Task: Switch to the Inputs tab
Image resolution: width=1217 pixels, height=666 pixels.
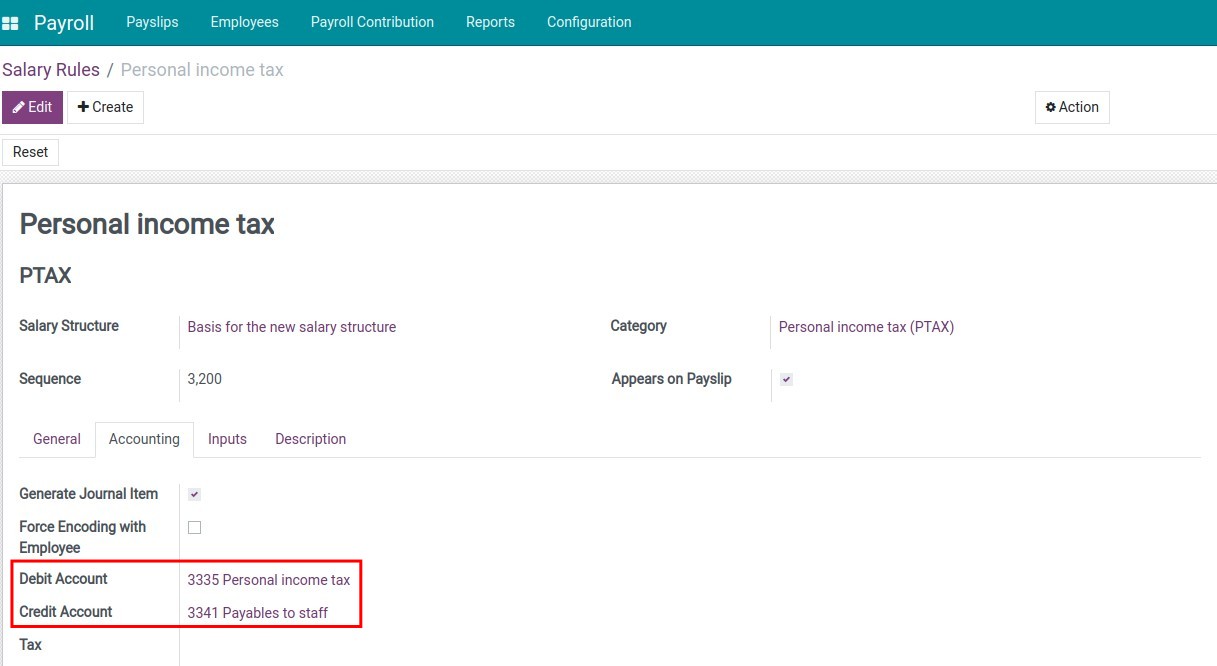Action: tap(227, 439)
